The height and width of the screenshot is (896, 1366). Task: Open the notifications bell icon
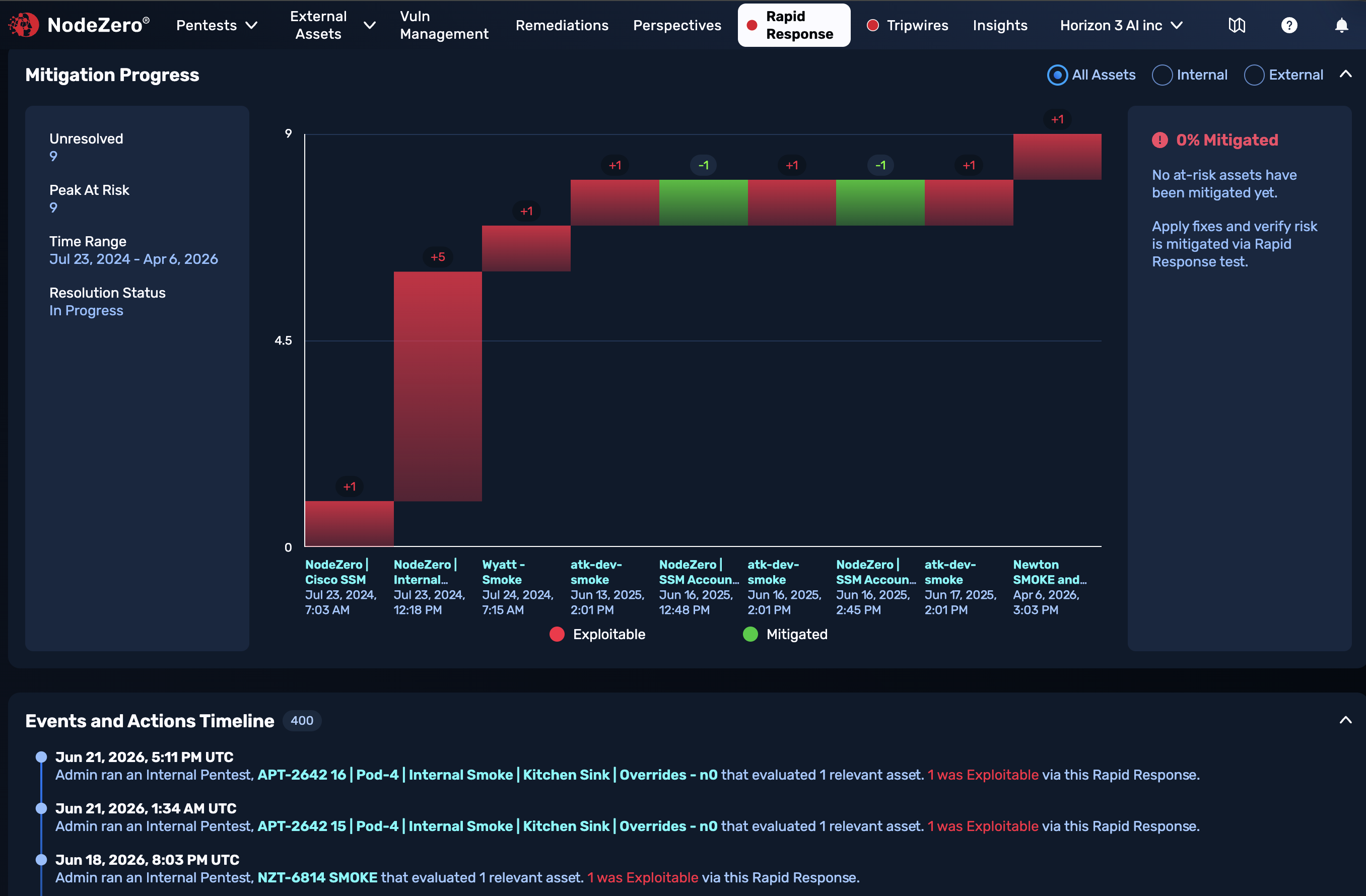point(1341,25)
